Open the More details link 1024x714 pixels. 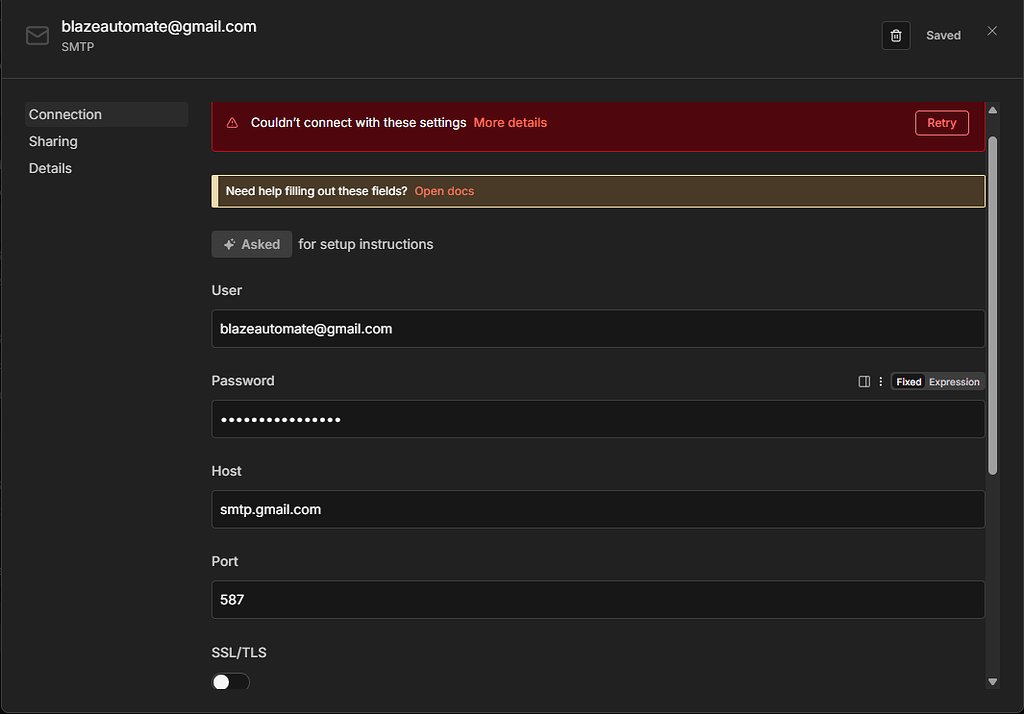(x=510, y=123)
